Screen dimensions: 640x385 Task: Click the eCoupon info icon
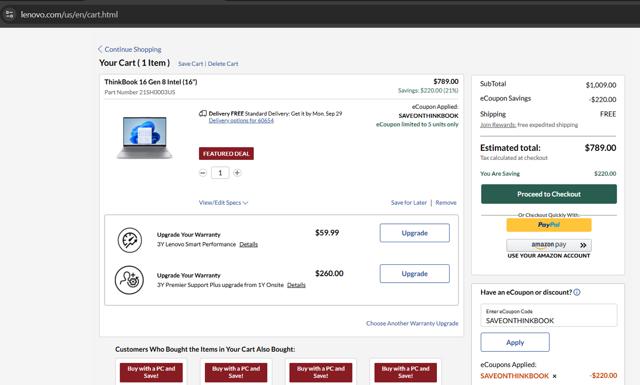(x=577, y=292)
